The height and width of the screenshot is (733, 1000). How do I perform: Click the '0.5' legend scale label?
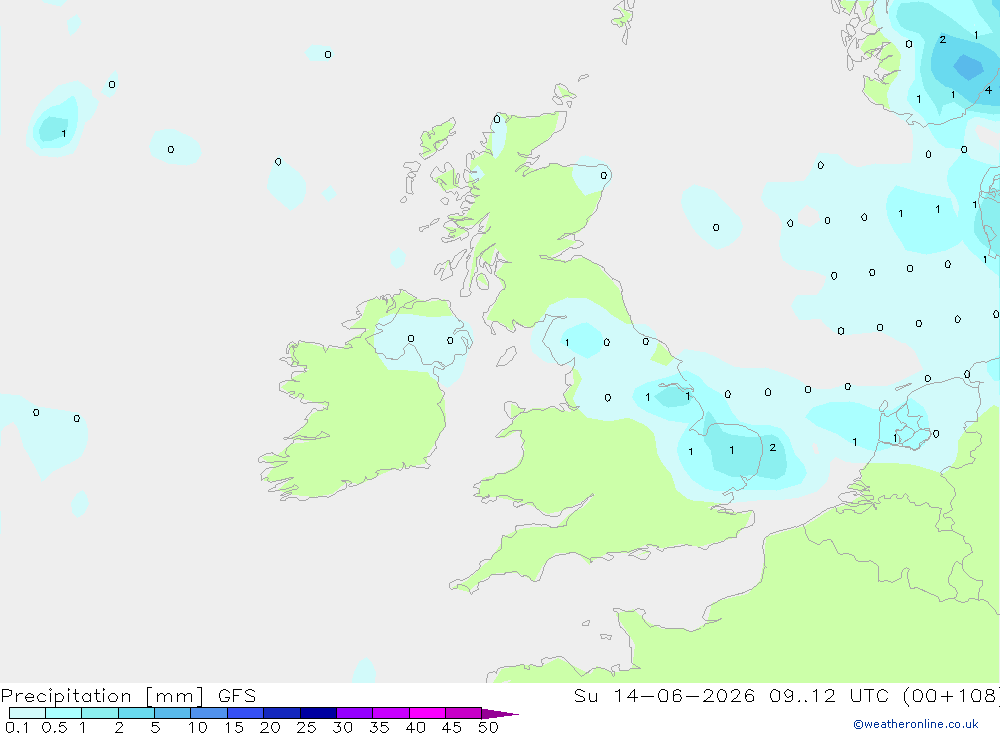pyautogui.click(x=54, y=727)
